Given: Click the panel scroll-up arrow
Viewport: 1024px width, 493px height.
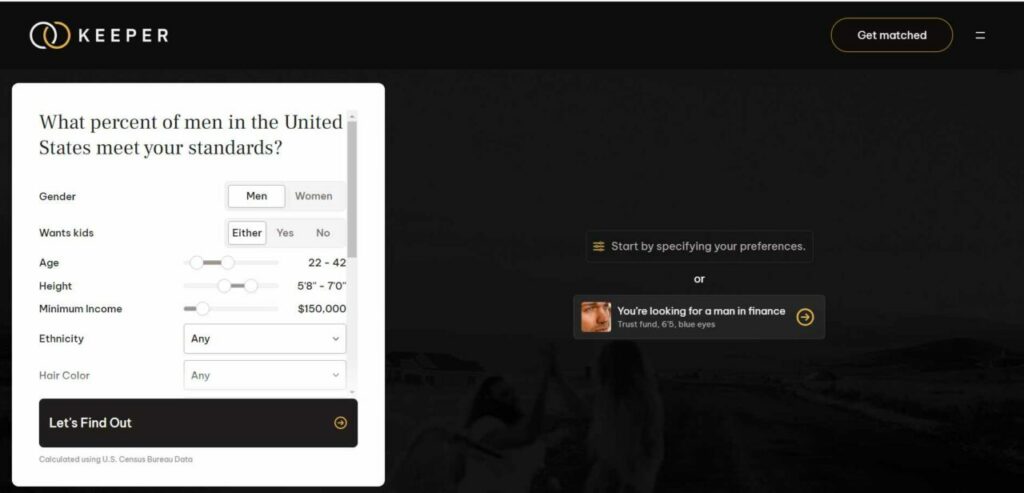Looking at the screenshot, I should point(353,116).
